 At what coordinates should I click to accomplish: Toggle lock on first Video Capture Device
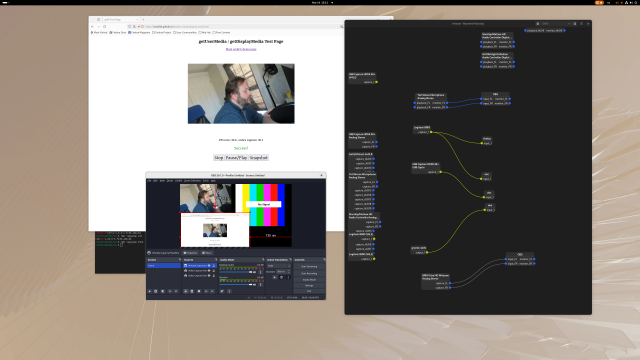coord(214,271)
